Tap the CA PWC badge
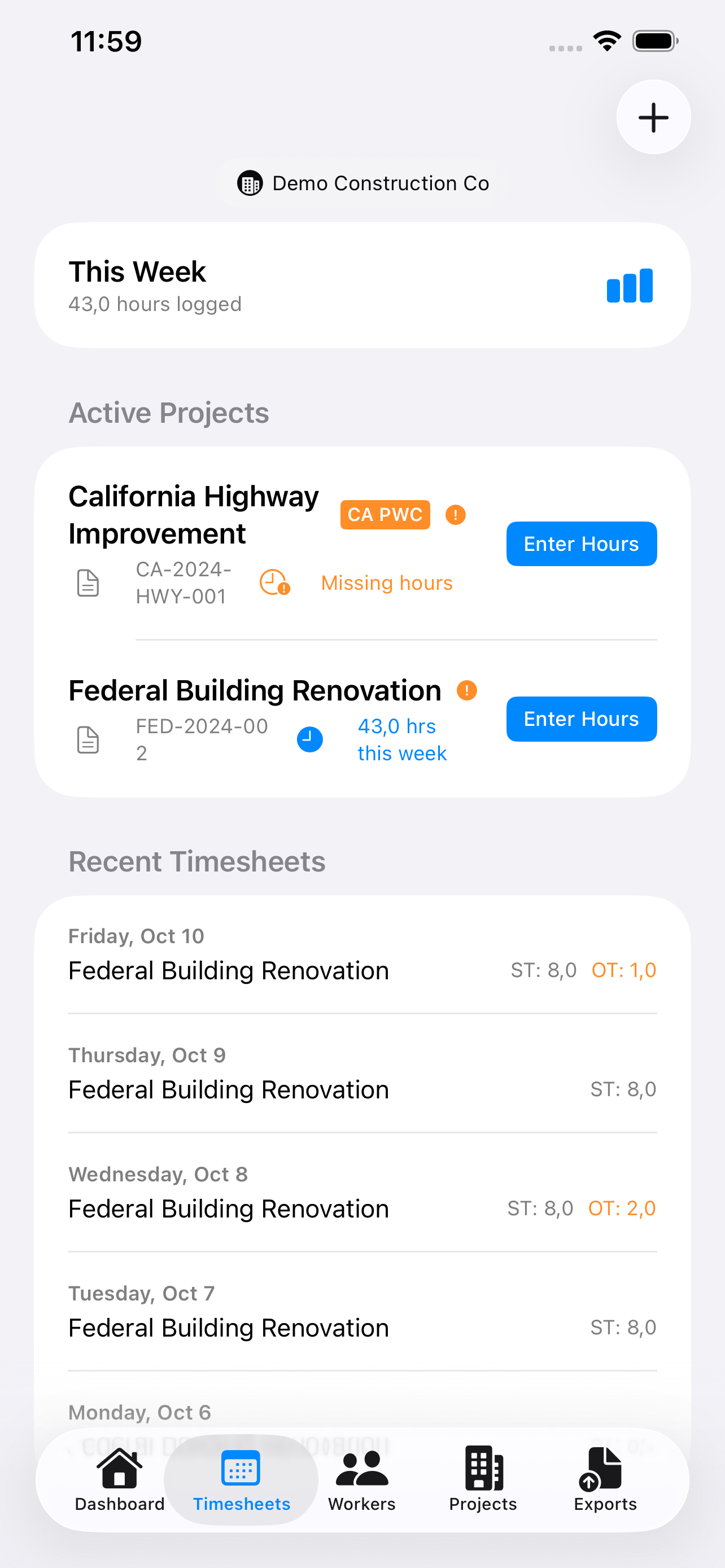The height and width of the screenshot is (1568, 725). pyautogui.click(x=385, y=515)
